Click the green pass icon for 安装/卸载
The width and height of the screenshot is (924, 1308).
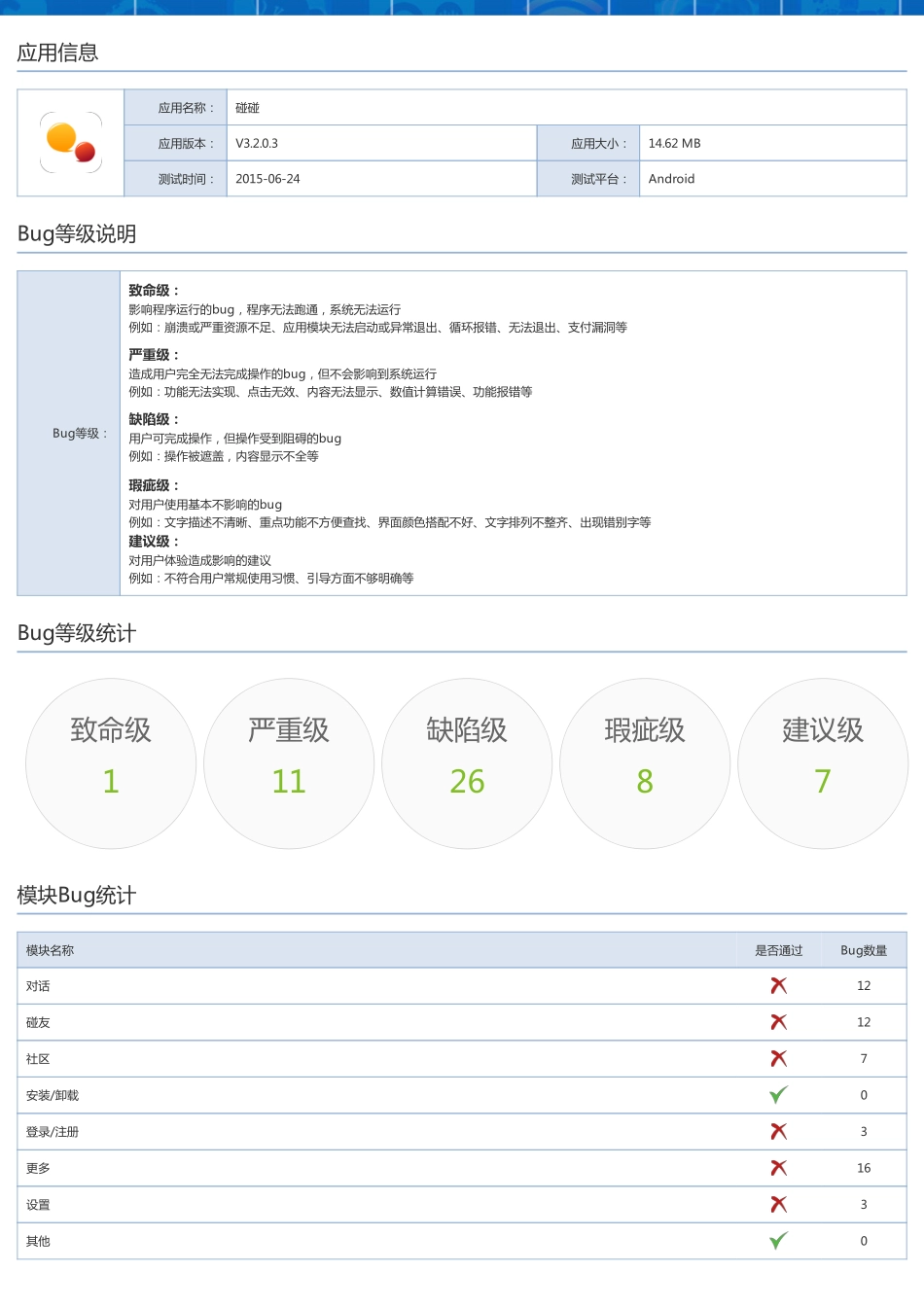(777, 1095)
